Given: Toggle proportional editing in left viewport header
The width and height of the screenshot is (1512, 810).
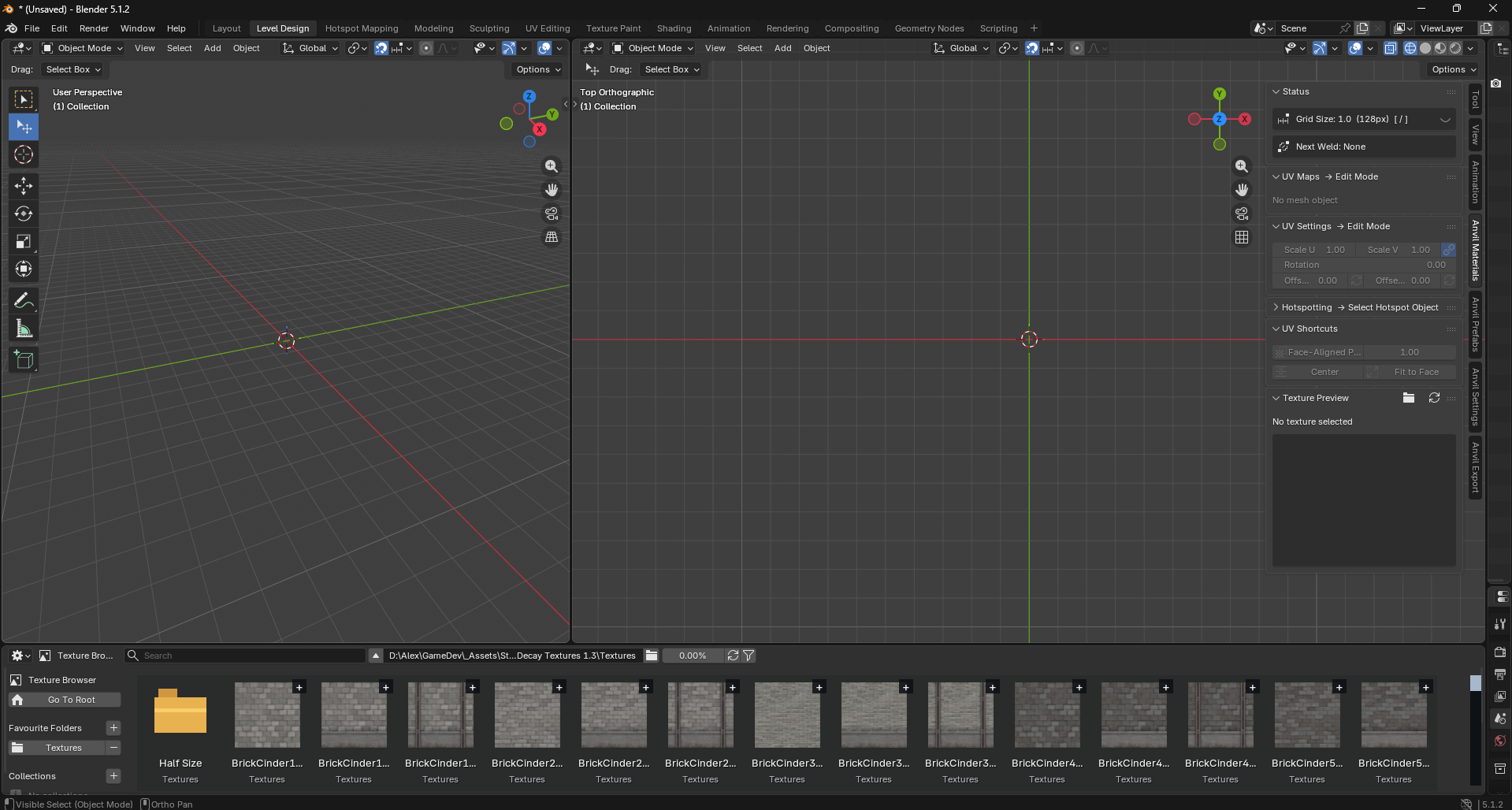Looking at the screenshot, I should click(426, 48).
